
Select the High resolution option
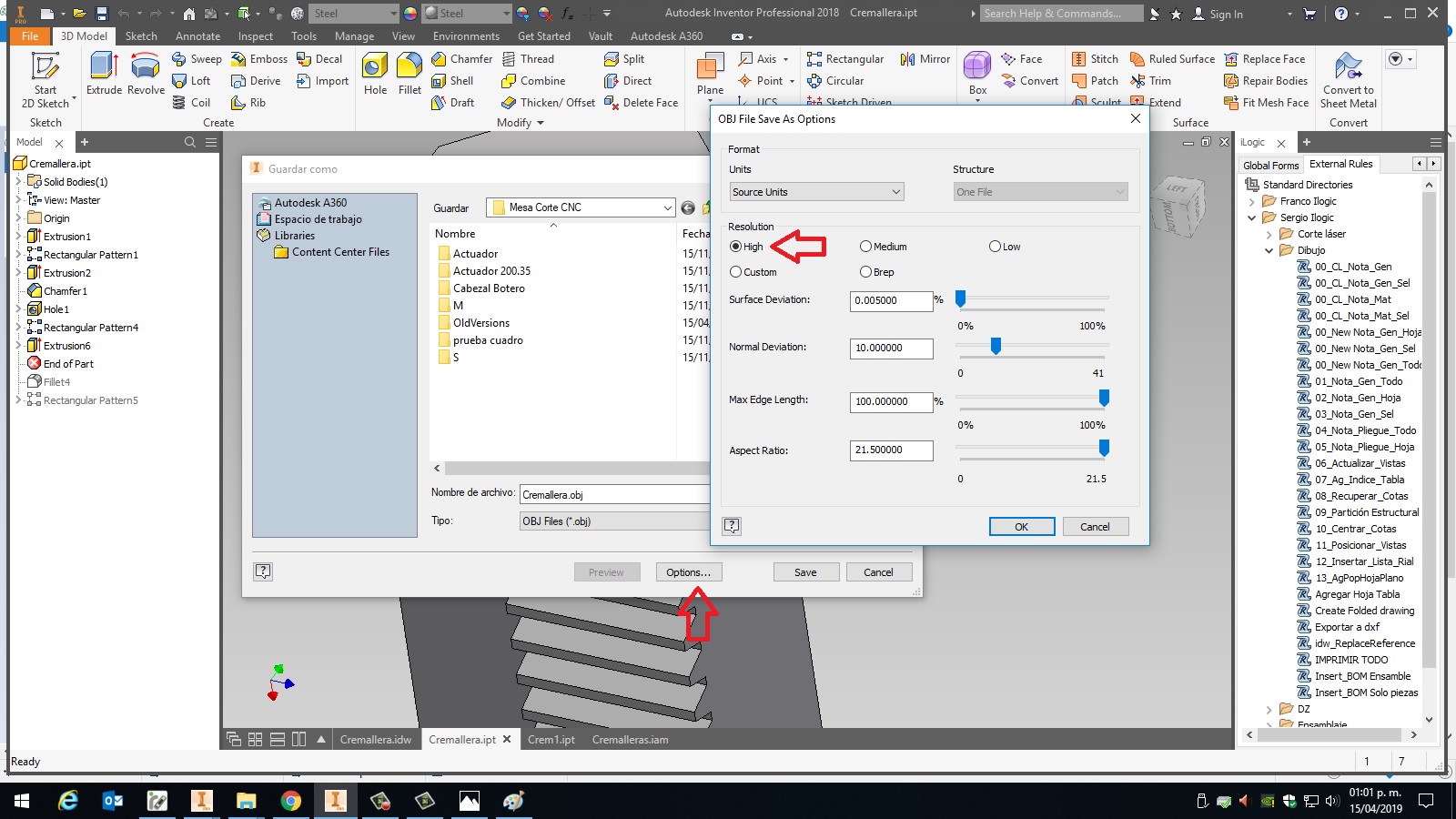[746, 247]
